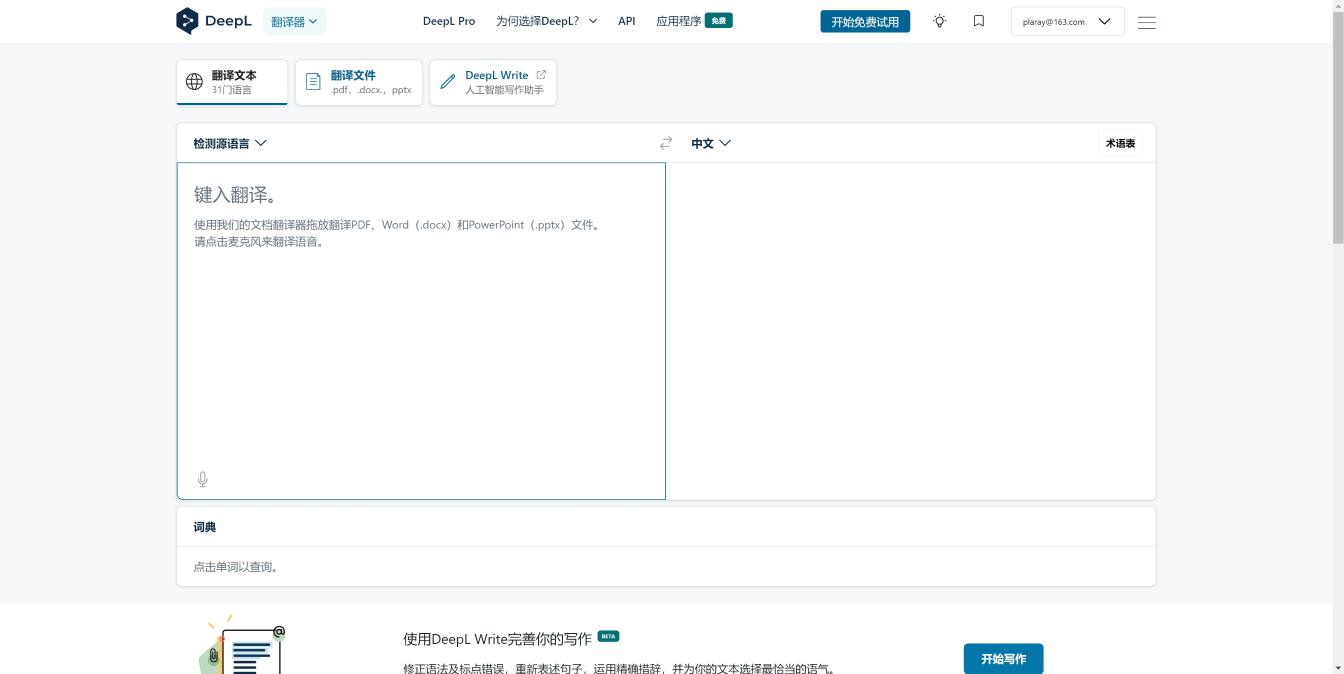Click the 术语表 glossary button

click(1120, 143)
